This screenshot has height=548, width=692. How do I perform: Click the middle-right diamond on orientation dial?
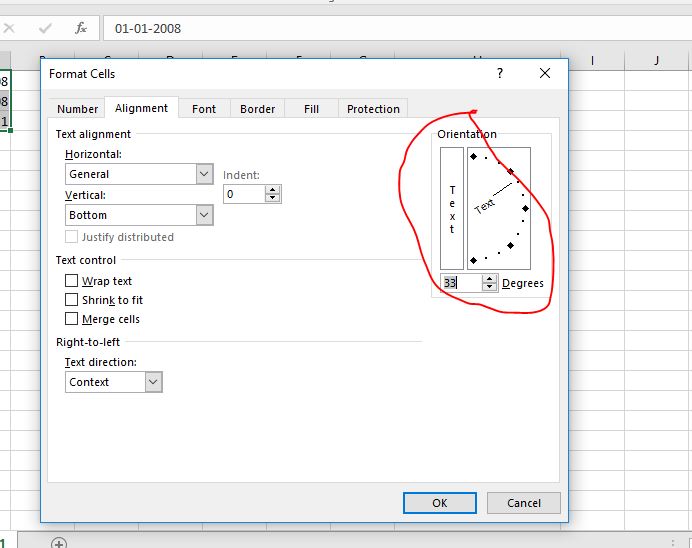click(x=525, y=208)
